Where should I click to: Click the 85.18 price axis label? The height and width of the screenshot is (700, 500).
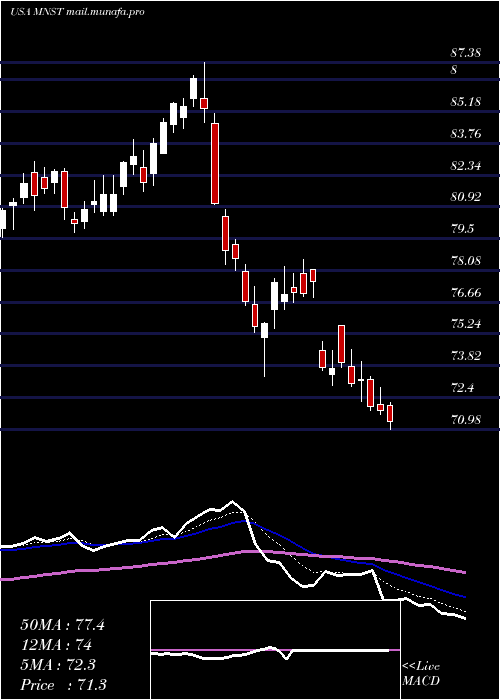pos(466,102)
